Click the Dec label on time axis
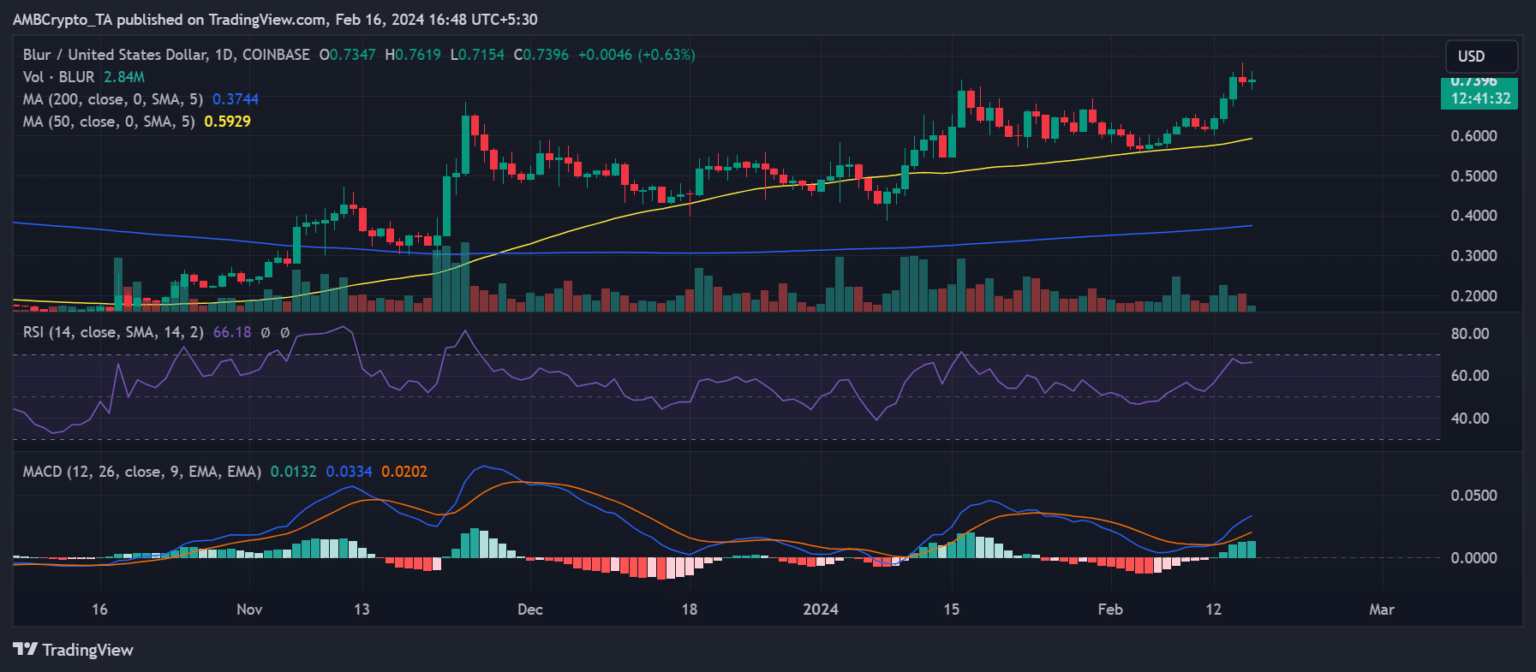Image resolution: width=1536 pixels, height=672 pixels. point(531,609)
